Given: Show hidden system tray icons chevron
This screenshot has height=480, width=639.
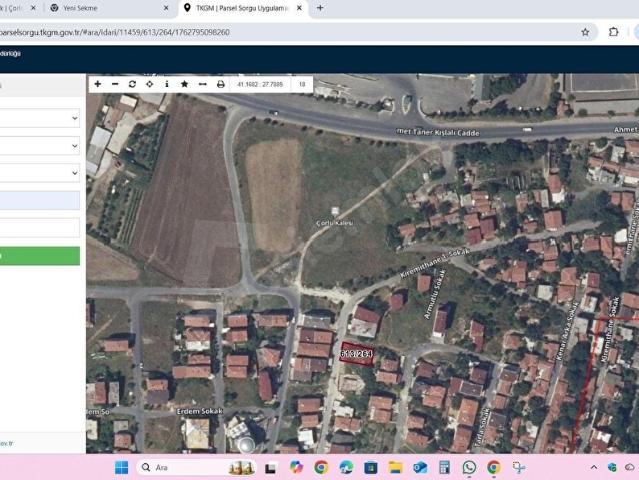Looking at the screenshot, I should 594,467.
